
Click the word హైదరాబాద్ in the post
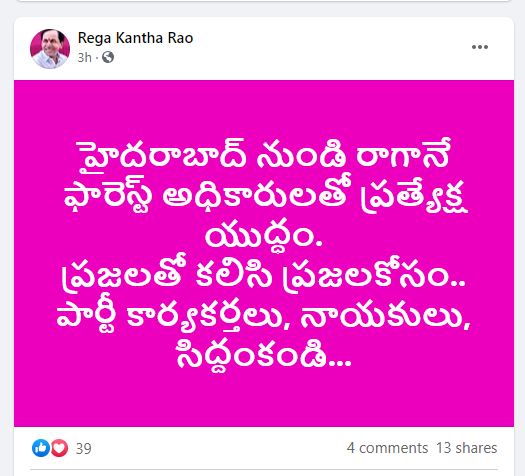pyautogui.click(x=162, y=156)
